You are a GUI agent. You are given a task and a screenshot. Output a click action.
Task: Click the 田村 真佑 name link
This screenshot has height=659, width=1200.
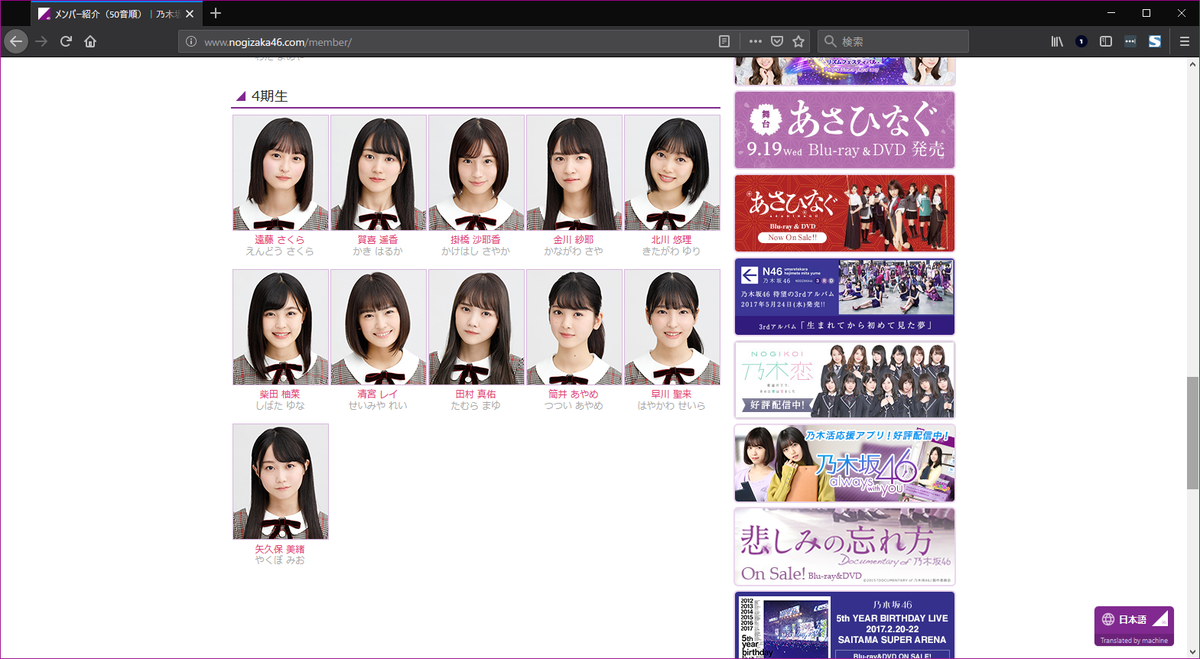coord(476,394)
